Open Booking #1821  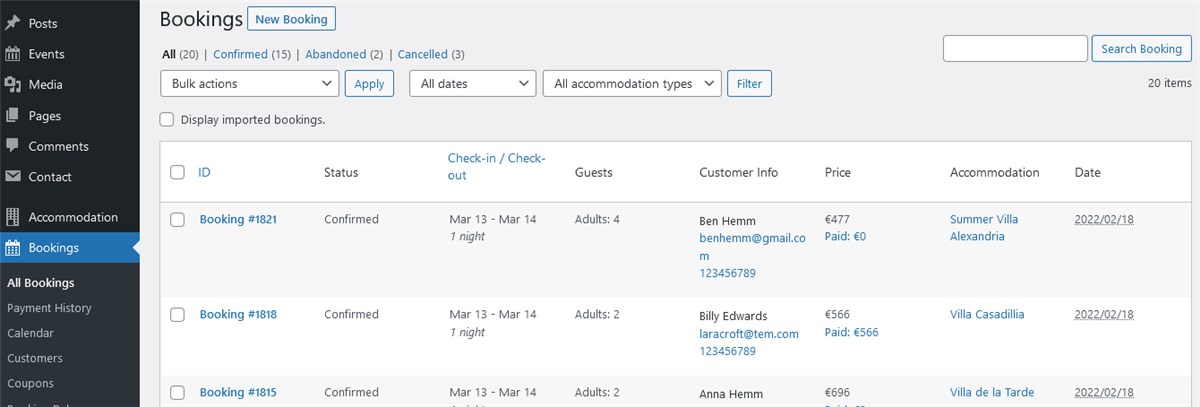point(238,219)
